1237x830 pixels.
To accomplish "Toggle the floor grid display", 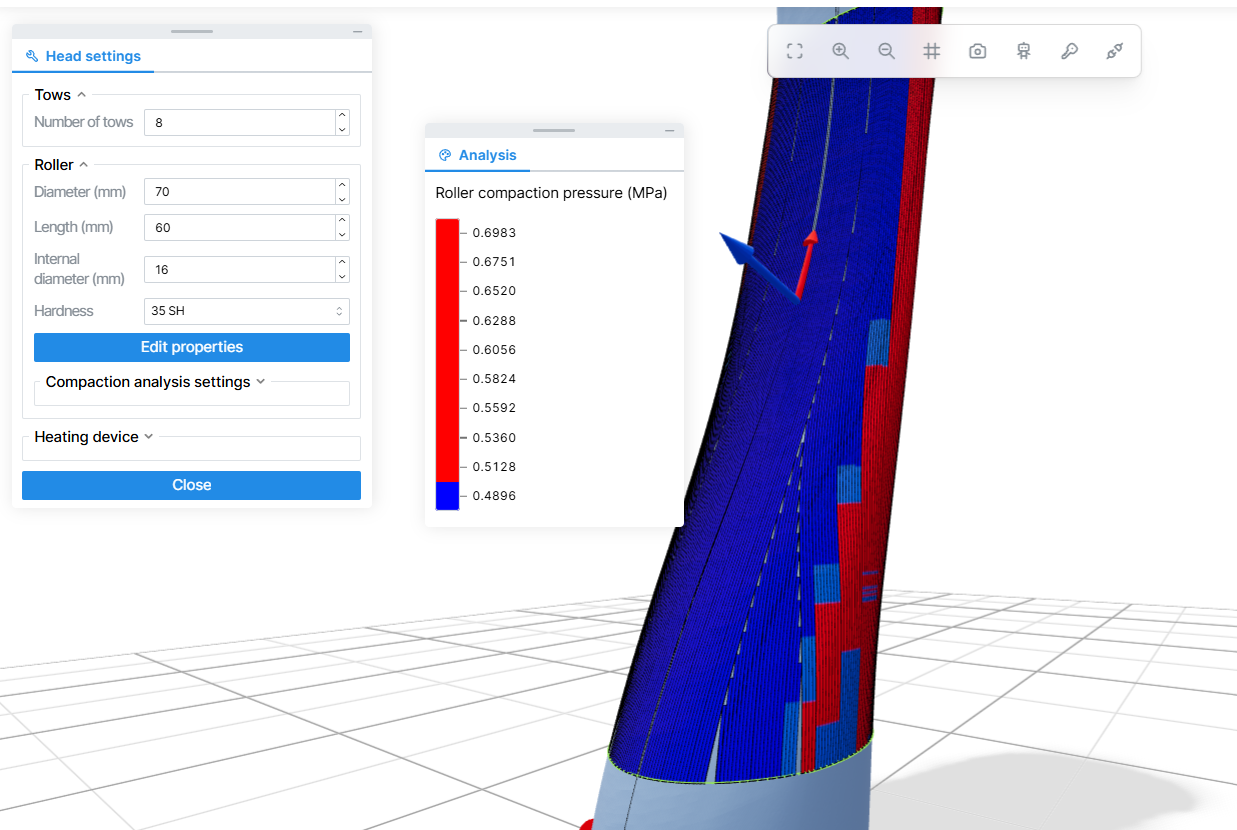I will pyautogui.click(x=932, y=51).
